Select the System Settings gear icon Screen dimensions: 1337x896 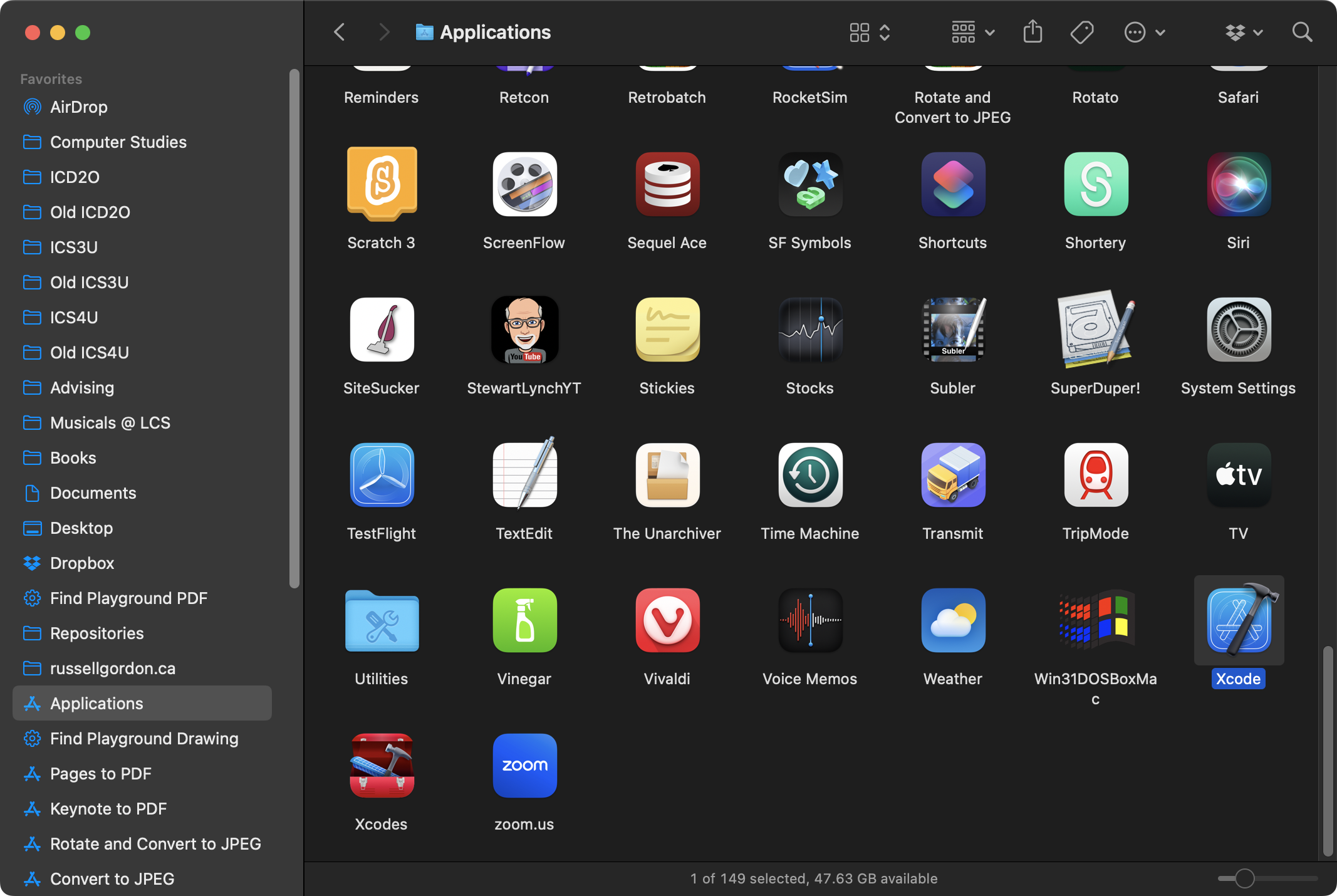coord(1238,330)
